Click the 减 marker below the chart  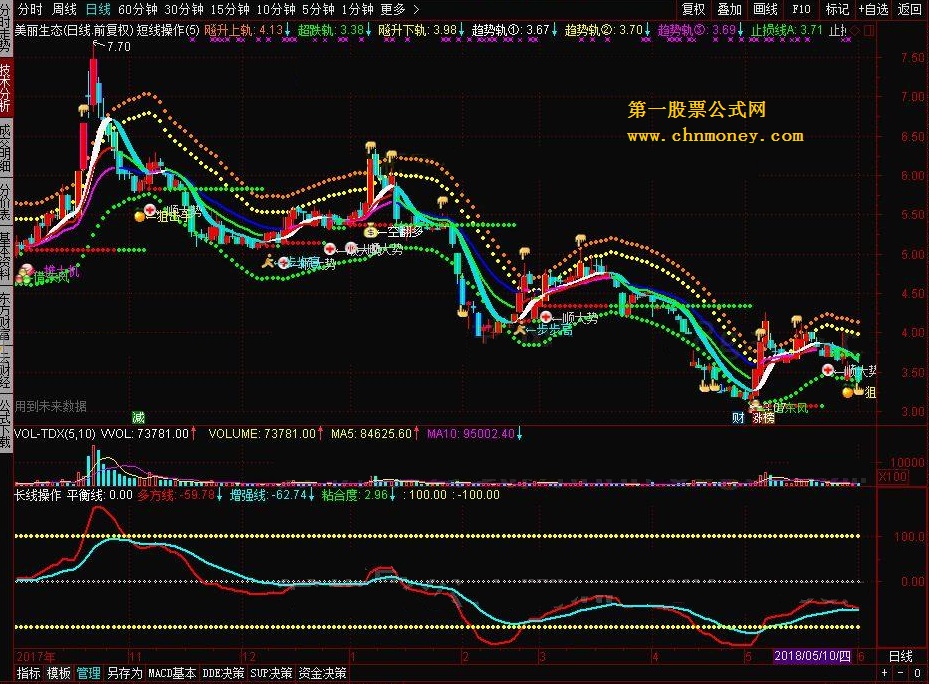[138, 417]
